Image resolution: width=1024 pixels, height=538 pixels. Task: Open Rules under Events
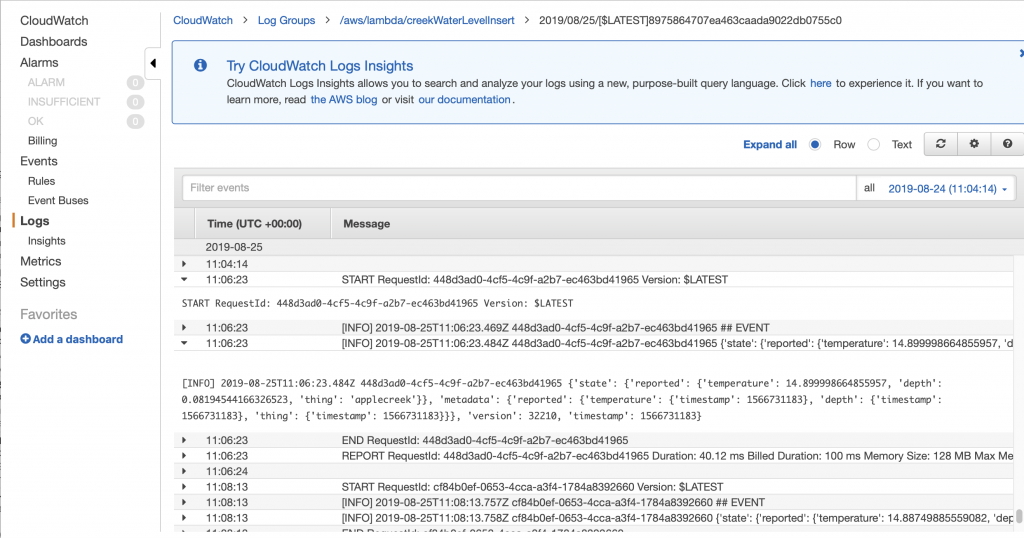coord(41,182)
